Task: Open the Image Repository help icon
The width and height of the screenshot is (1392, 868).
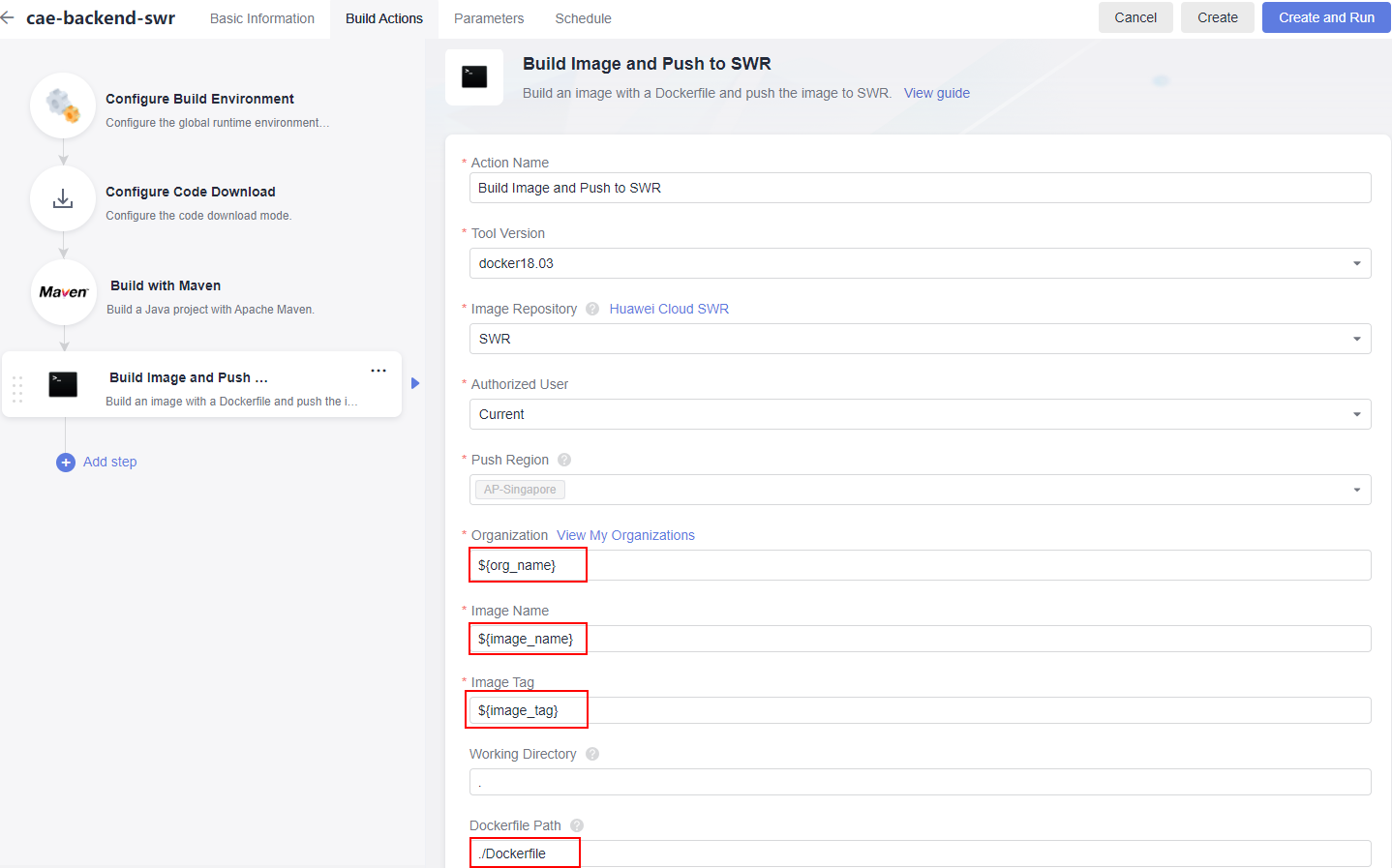Action: (x=592, y=309)
